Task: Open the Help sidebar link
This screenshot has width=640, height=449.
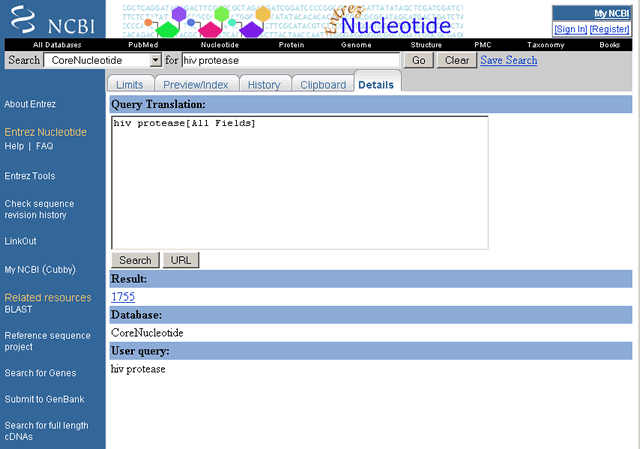Action: pyautogui.click(x=14, y=146)
